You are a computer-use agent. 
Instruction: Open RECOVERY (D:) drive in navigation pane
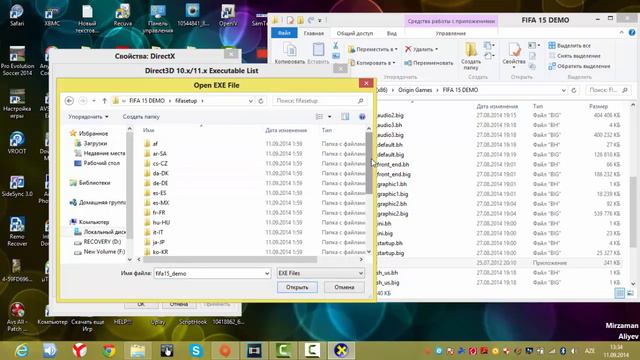coord(102,242)
